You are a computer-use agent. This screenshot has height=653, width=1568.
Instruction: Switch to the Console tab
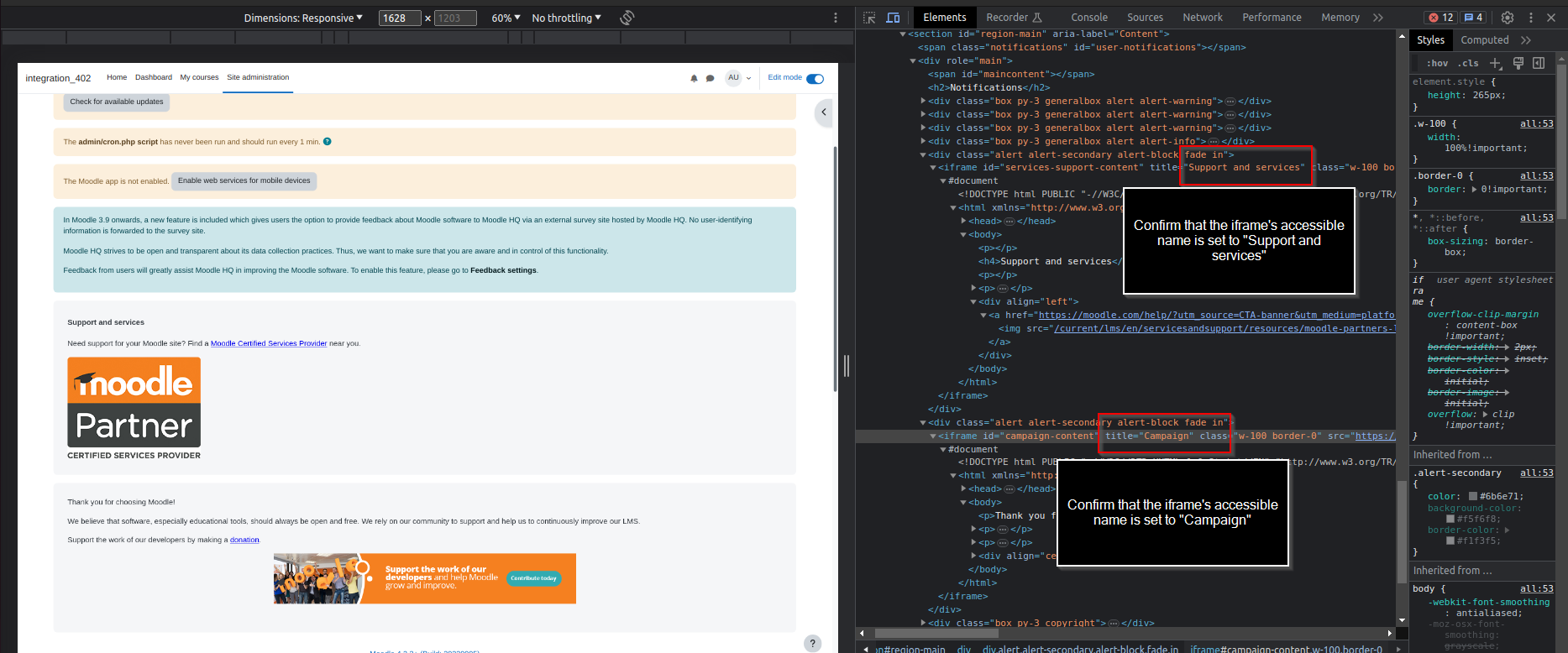coord(1089,18)
